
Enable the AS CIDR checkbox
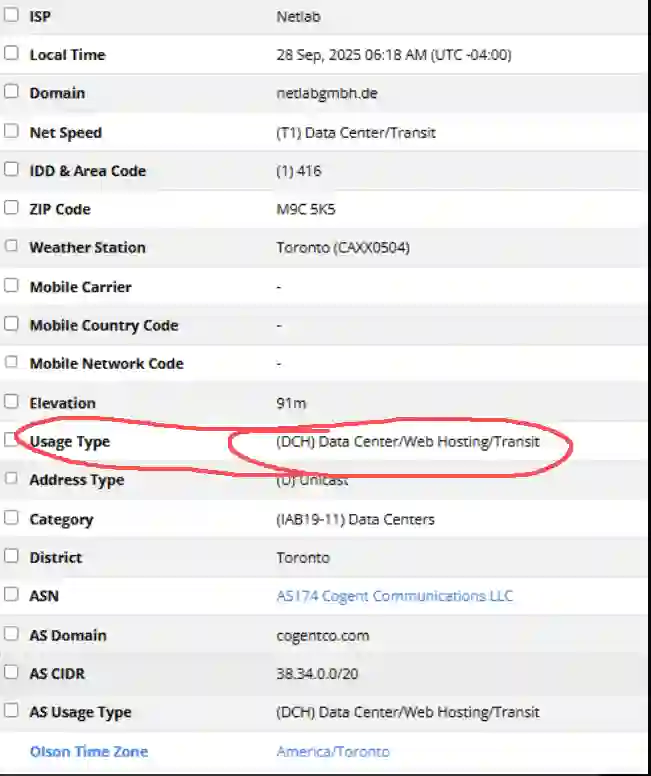[11, 673]
